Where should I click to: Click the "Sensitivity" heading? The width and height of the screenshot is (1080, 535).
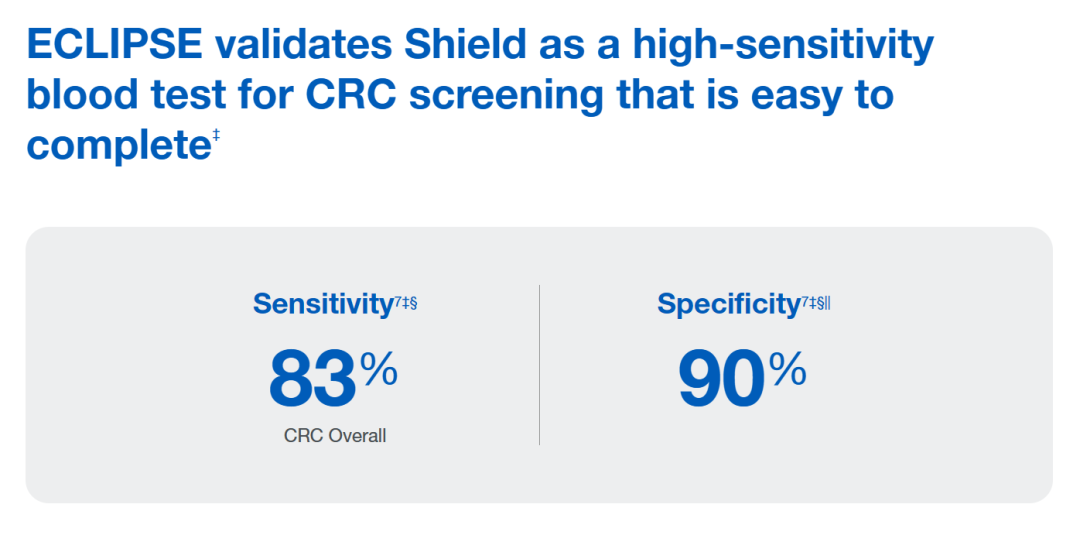pyautogui.click(x=321, y=304)
